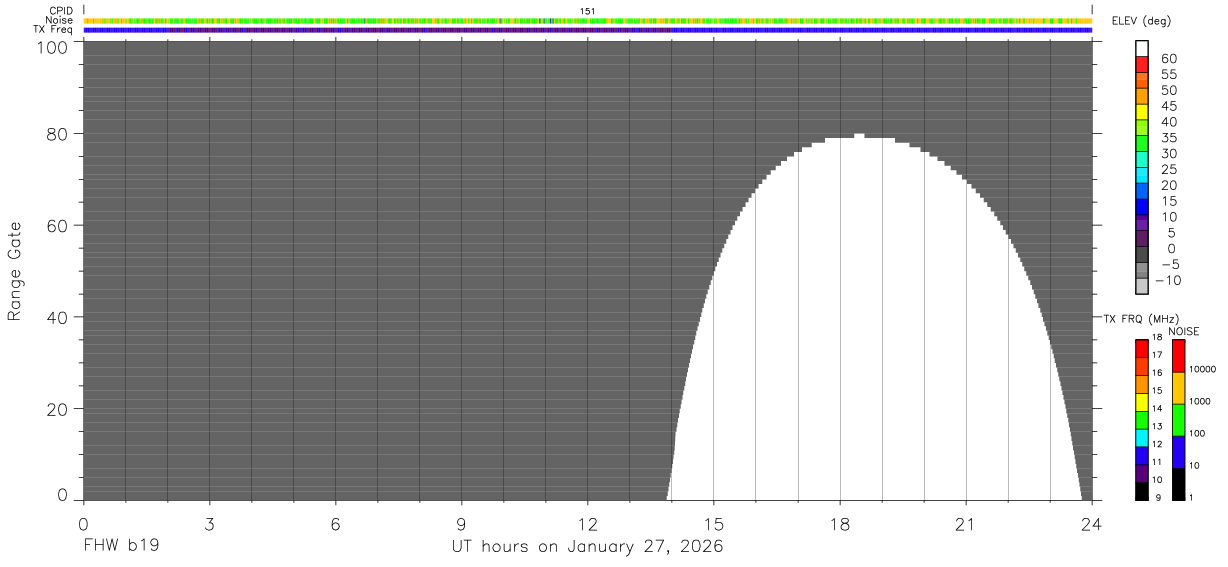Select the red swatch in the ELEV color bar
The width and height of the screenshot is (1228, 567).
pos(1142,64)
